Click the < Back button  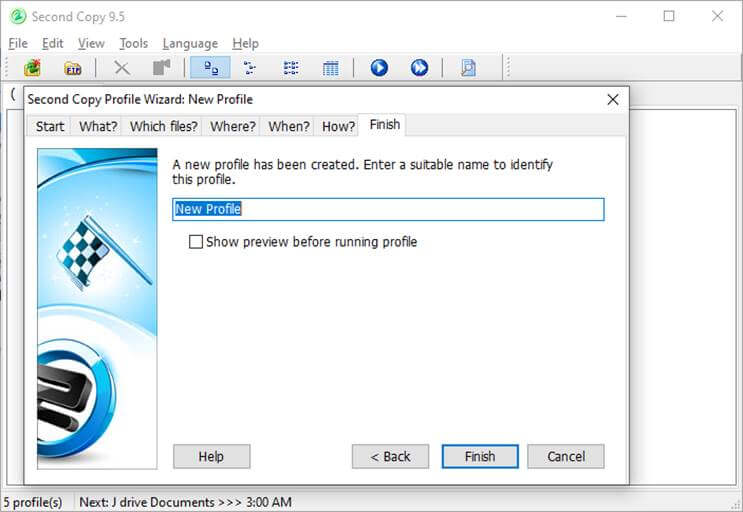[390, 457]
